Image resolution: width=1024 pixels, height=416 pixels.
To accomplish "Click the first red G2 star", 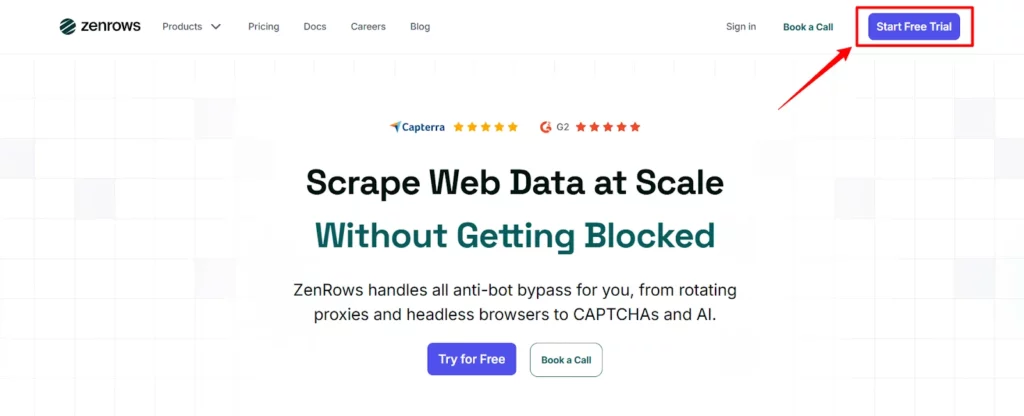I will point(581,127).
